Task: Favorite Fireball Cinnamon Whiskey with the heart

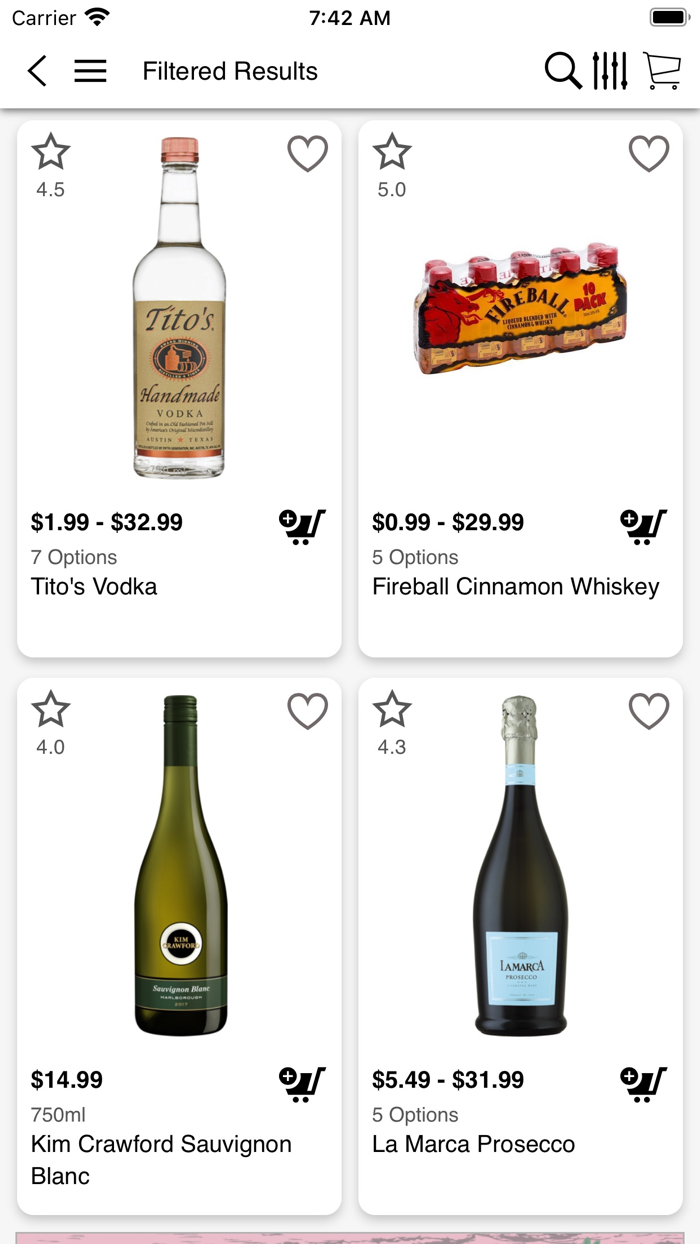Action: [649, 153]
